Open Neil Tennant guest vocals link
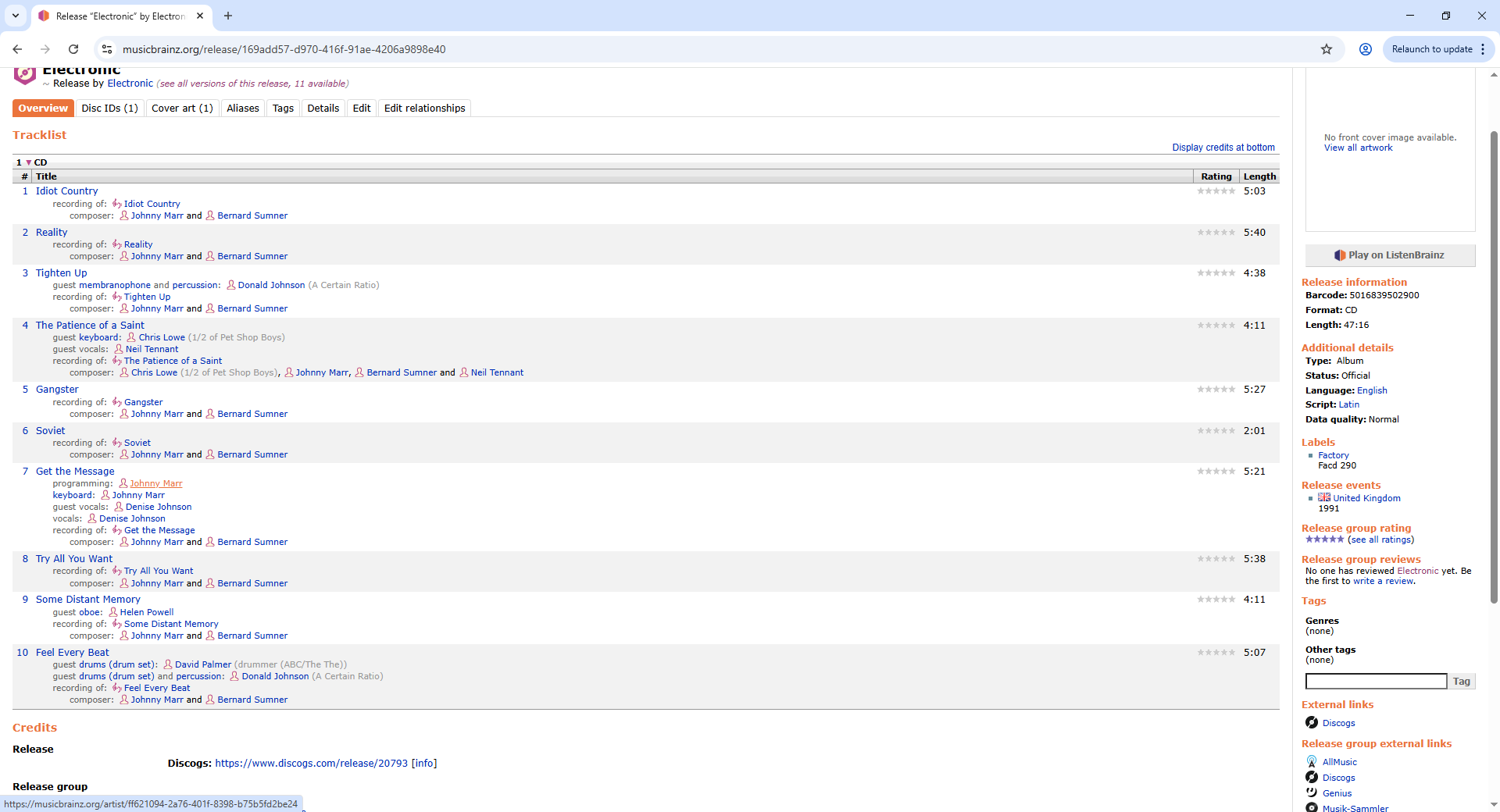The image size is (1500, 812). (152, 349)
